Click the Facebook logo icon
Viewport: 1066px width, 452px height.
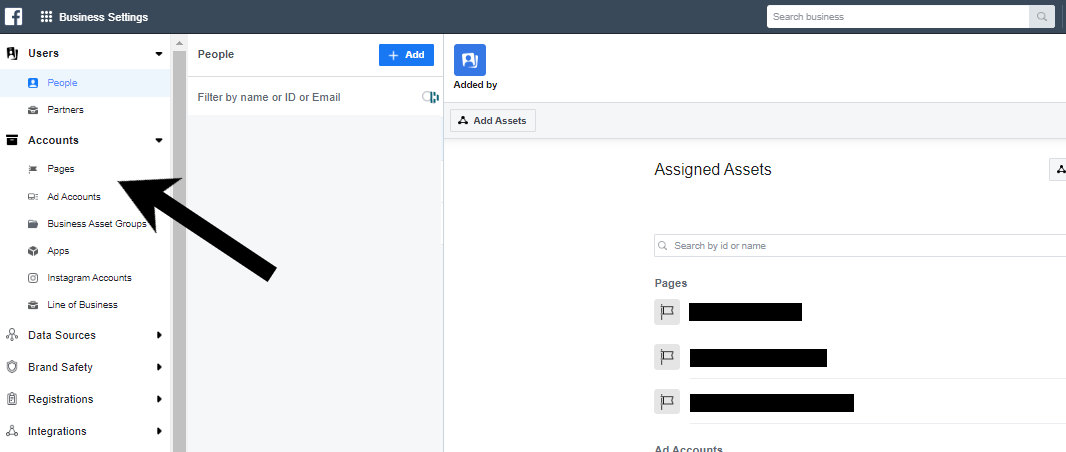click(x=14, y=16)
